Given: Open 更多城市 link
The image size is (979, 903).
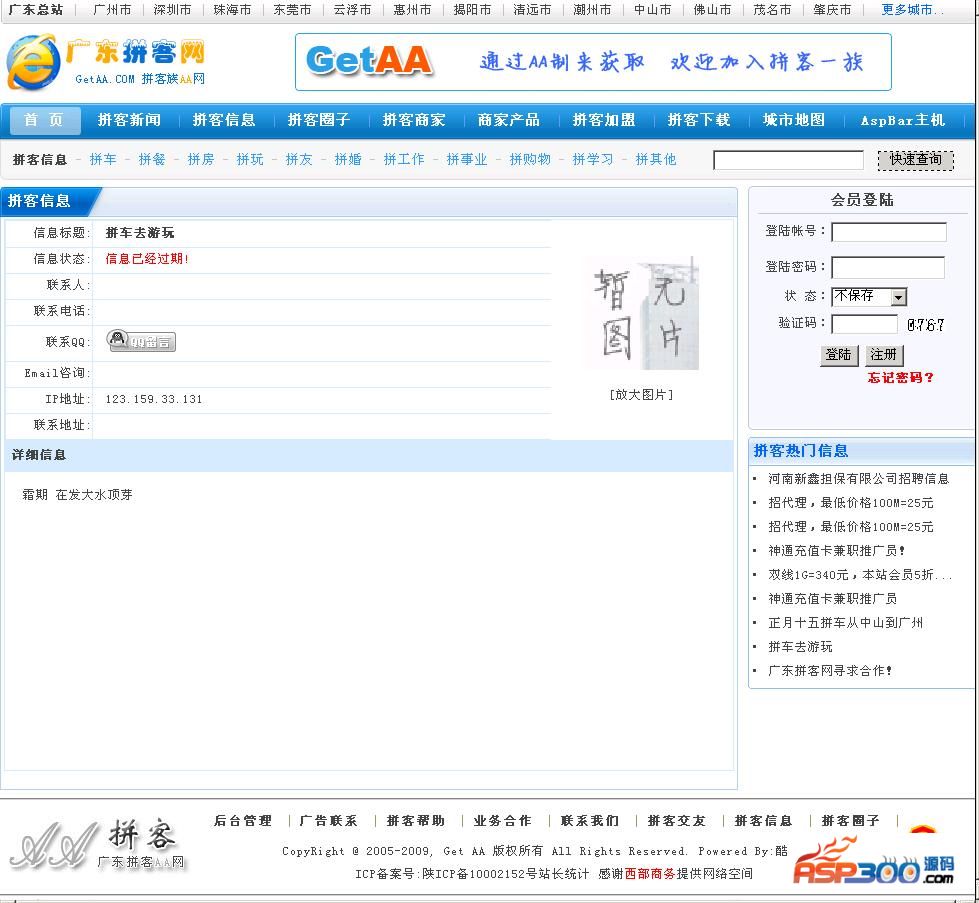Looking at the screenshot, I should 912,10.
